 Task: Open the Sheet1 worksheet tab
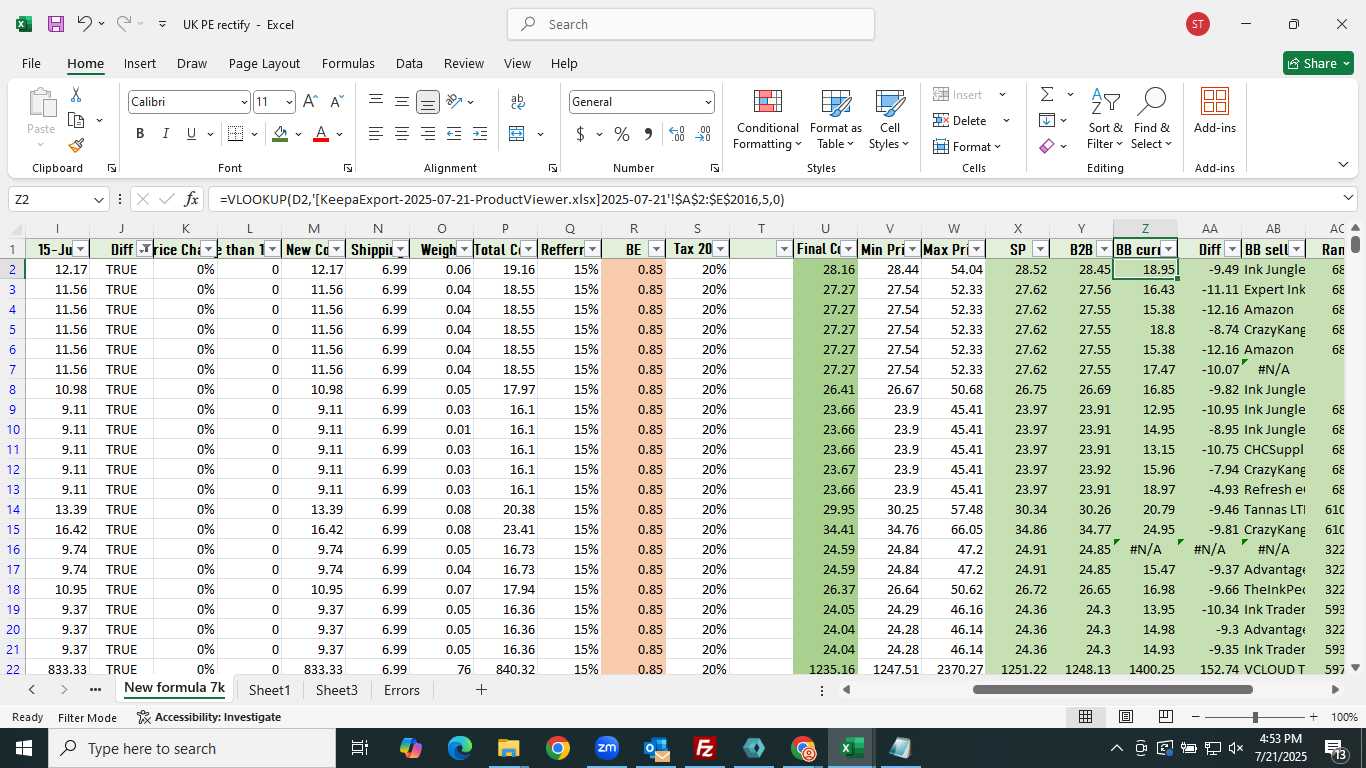[269, 690]
